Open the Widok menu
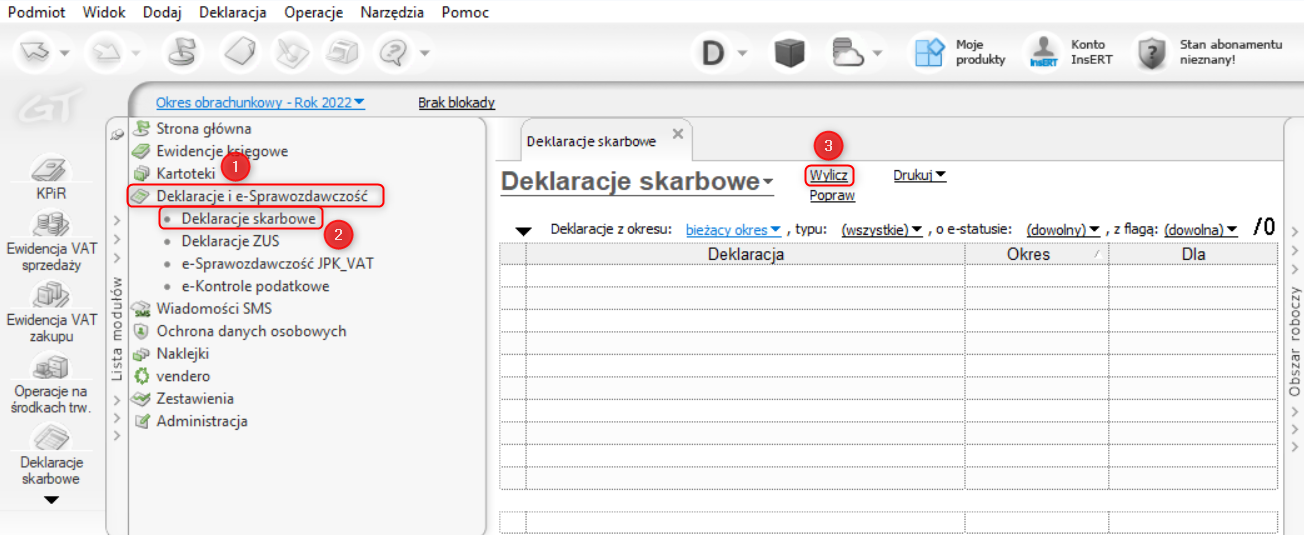Screen dimensions: 1304x535 pyautogui.click(x=105, y=12)
